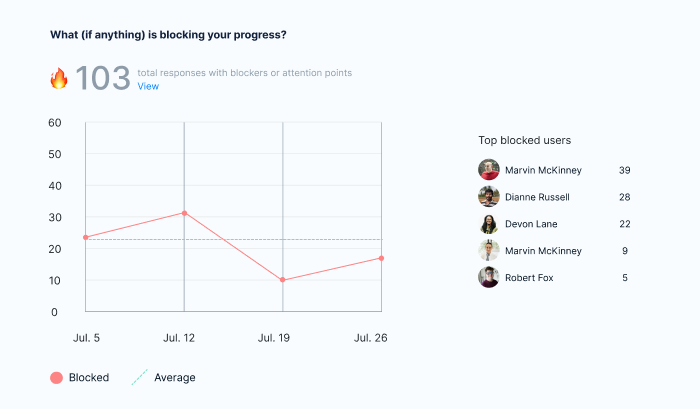The width and height of the screenshot is (700, 409).
Task: Toggle the Average dashed-line legend icon
Action: click(138, 378)
